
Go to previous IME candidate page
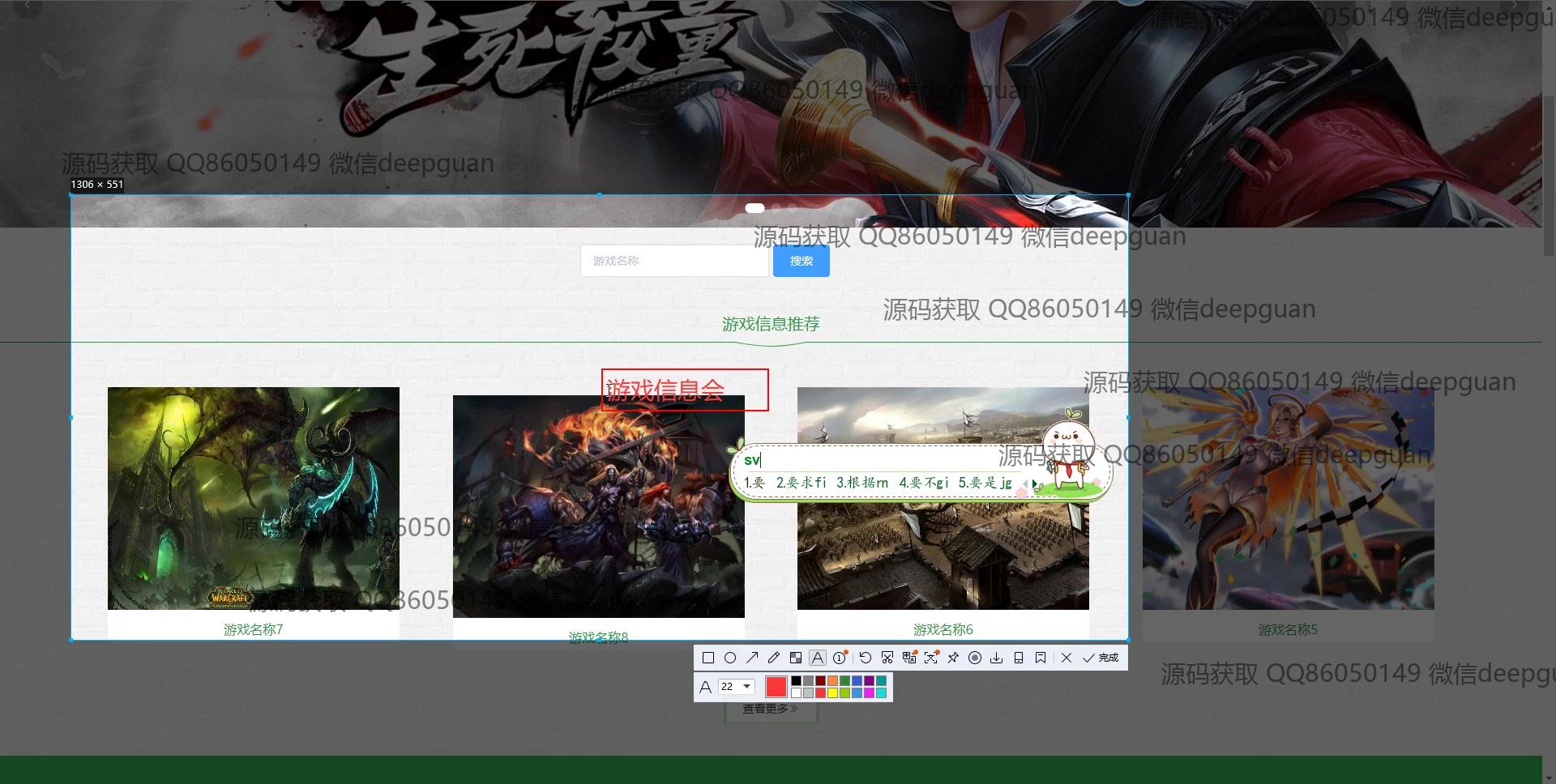click(1025, 484)
